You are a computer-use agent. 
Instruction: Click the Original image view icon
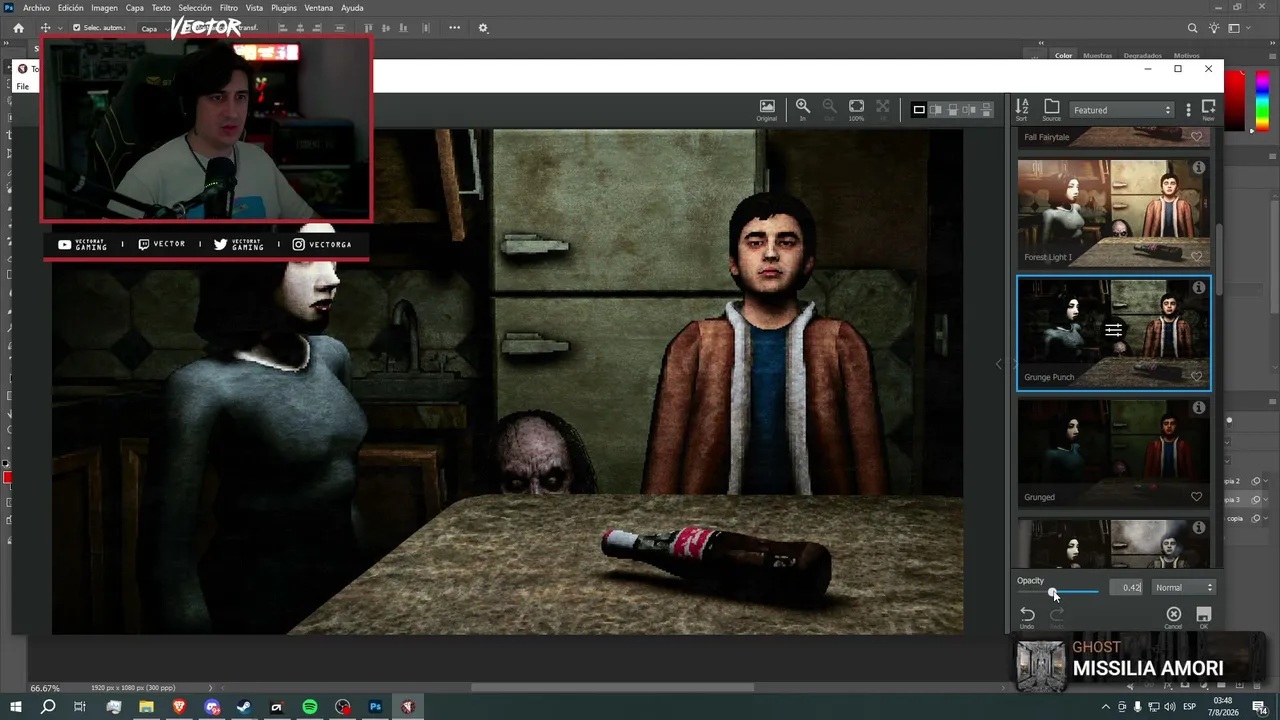click(x=767, y=109)
